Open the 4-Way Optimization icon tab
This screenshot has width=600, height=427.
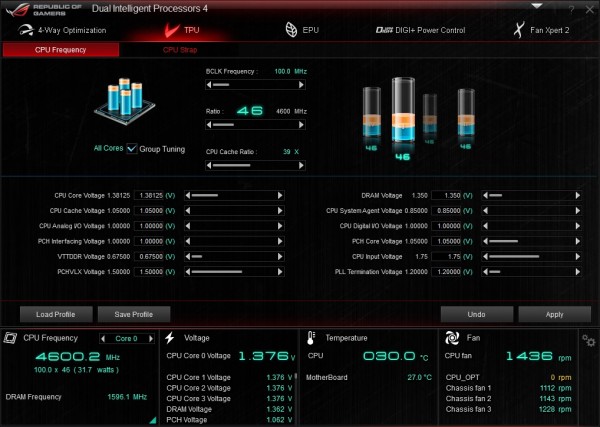point(26,30)
